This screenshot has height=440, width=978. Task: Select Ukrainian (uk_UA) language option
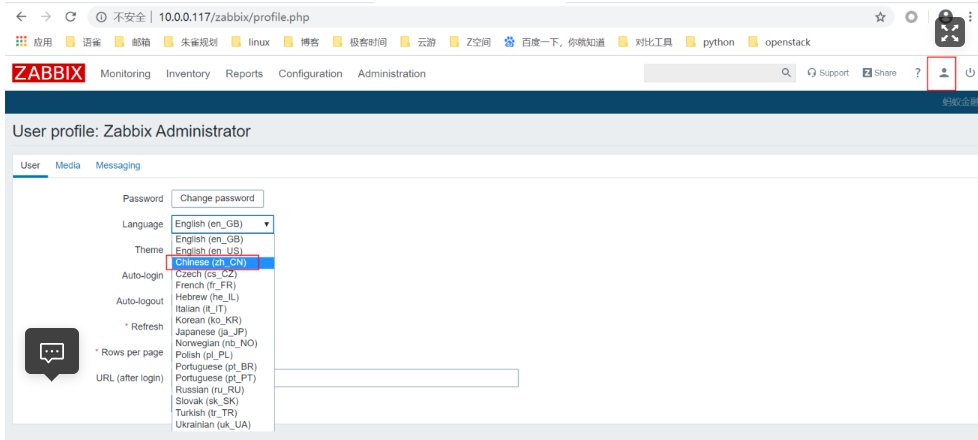pos(223,425)
